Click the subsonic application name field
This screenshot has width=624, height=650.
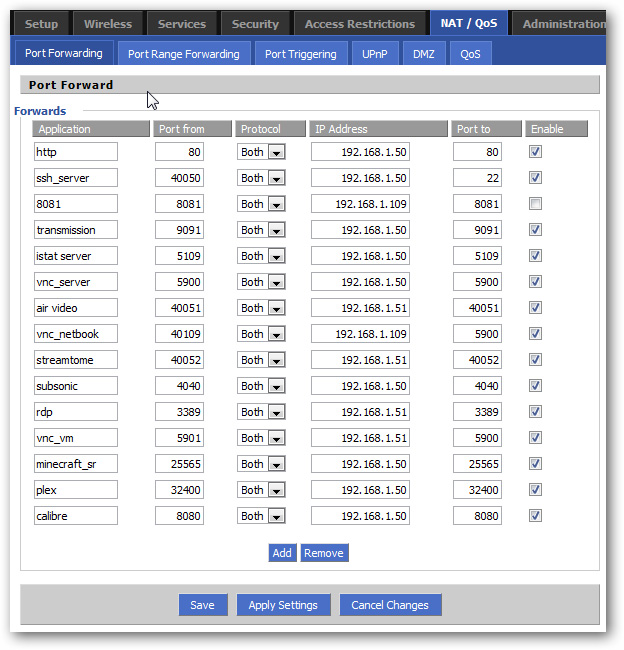76,386
